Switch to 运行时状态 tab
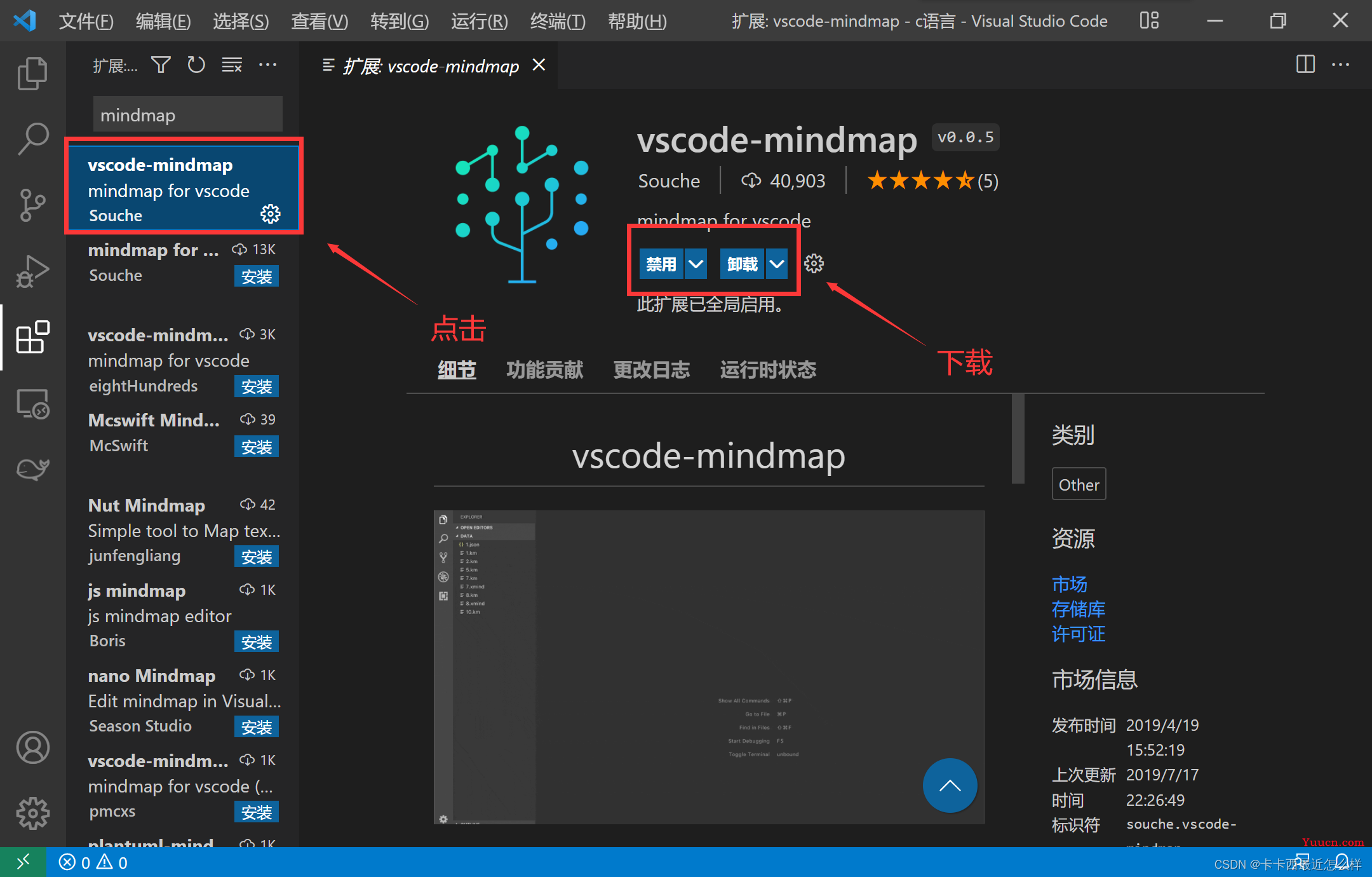This screenshot has width=1372, height=877. 768,369
